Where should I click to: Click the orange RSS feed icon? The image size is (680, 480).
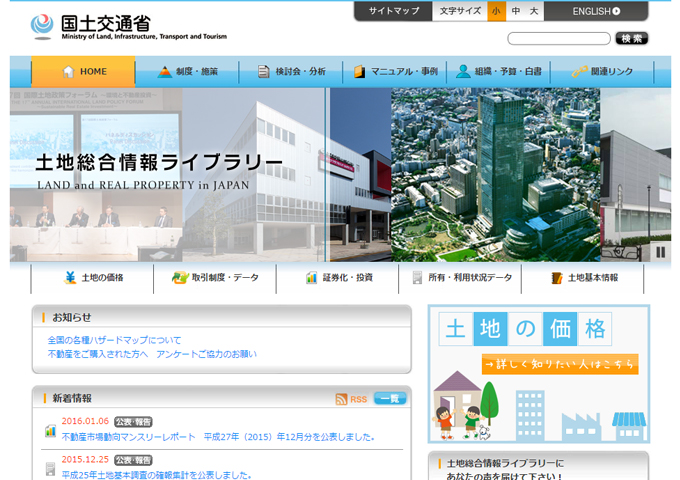[341, 399]
